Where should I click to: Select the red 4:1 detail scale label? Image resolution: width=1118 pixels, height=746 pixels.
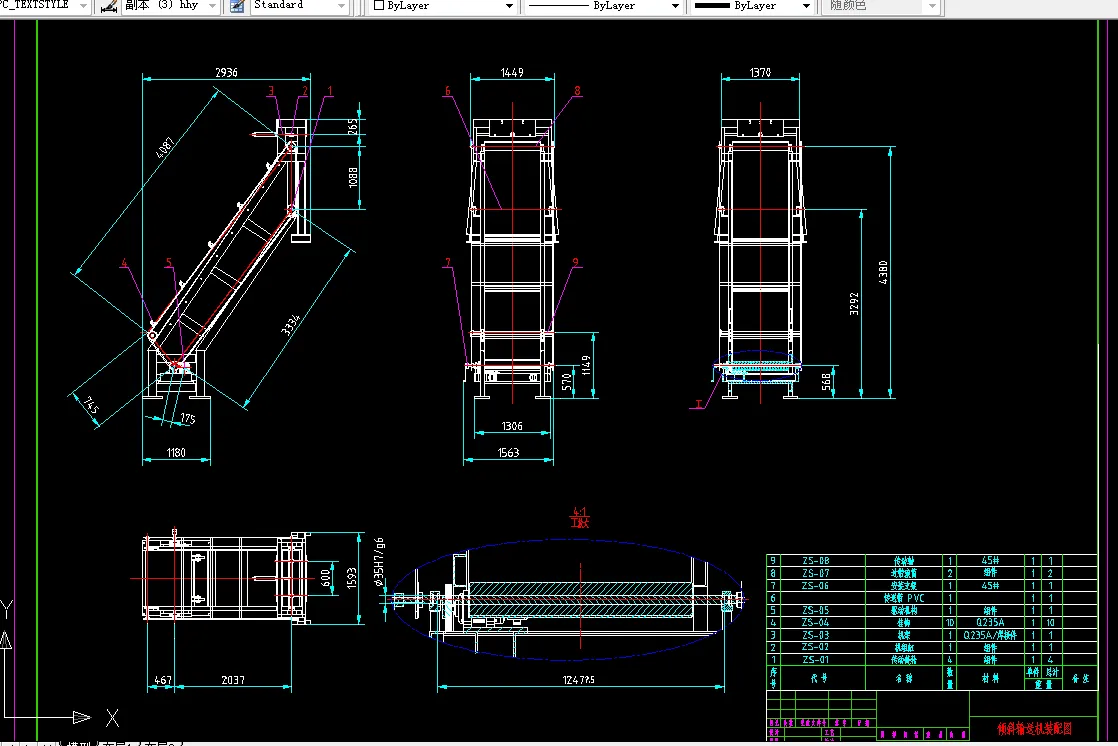pos(580,512)
